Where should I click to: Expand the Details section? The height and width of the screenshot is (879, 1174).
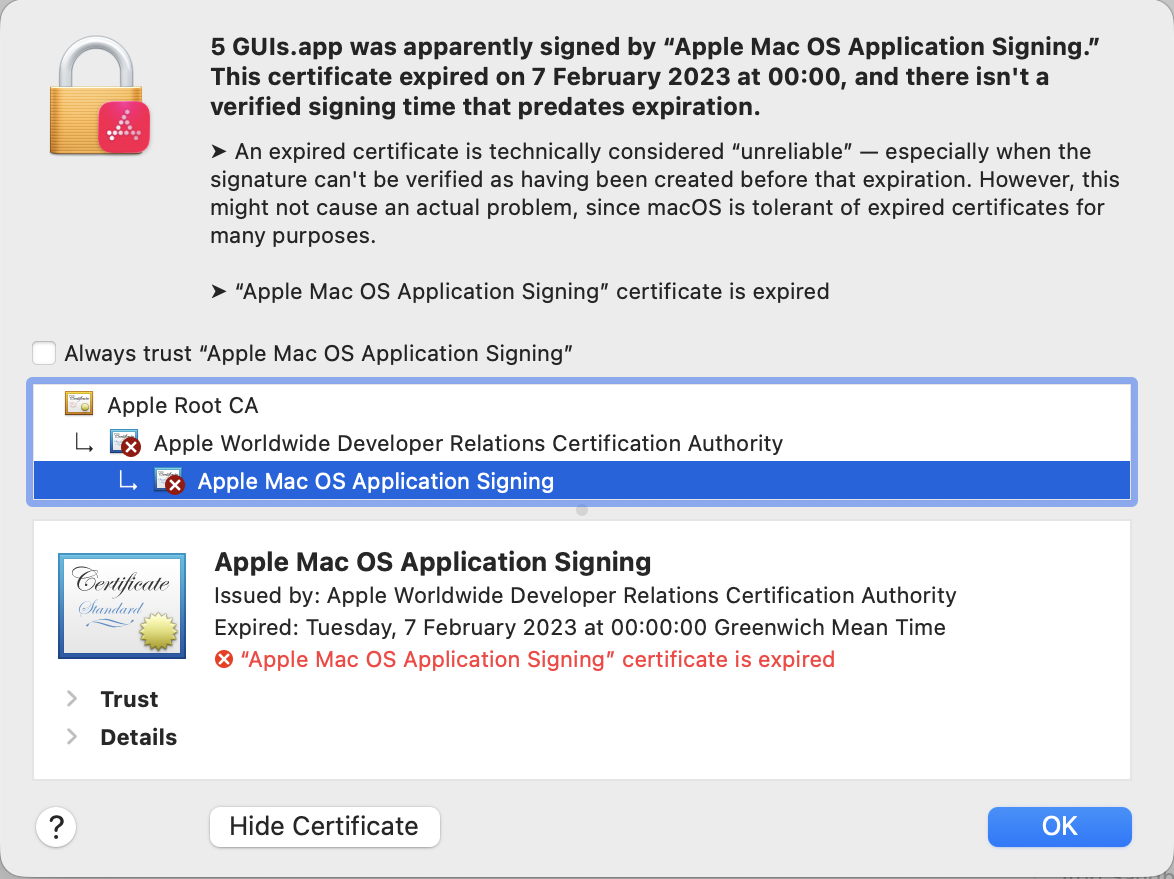[71, 737]
